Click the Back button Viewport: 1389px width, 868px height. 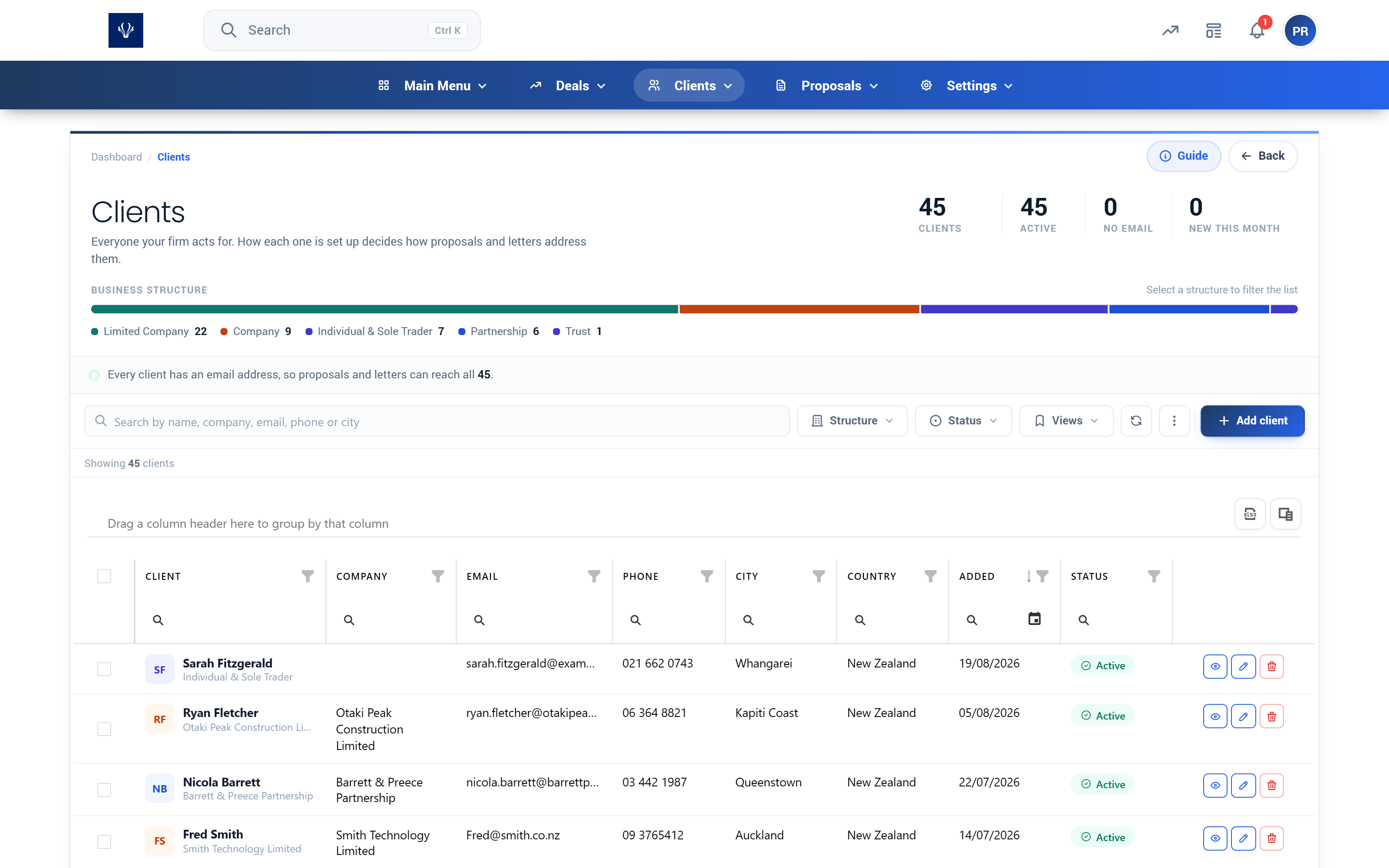point(1263,156)
